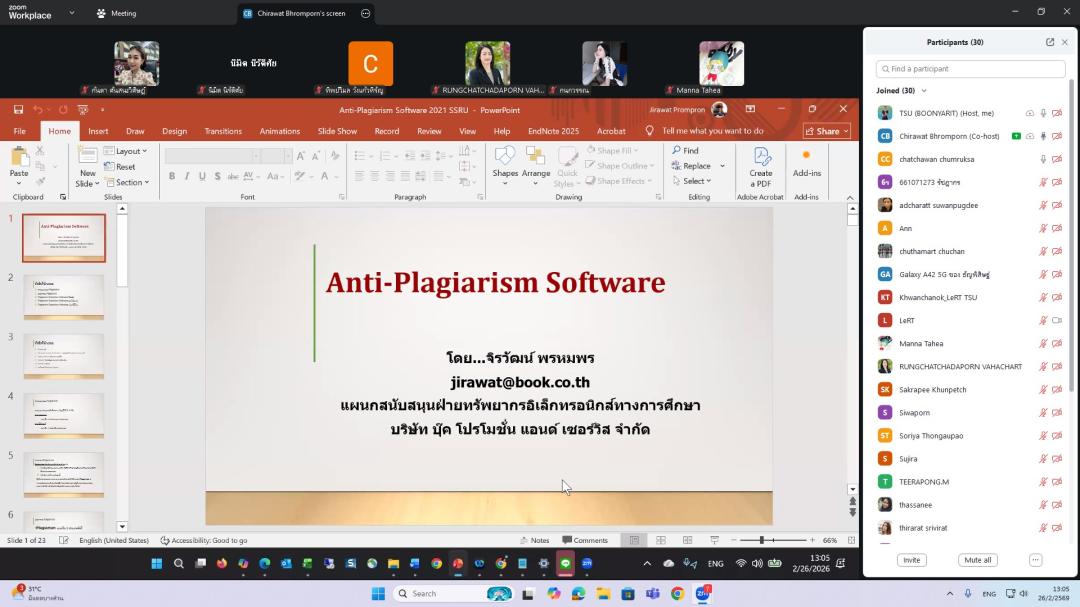Click the New Slide icon
The height and width of the screenshot is (607, 1080).
pos(88,157)
